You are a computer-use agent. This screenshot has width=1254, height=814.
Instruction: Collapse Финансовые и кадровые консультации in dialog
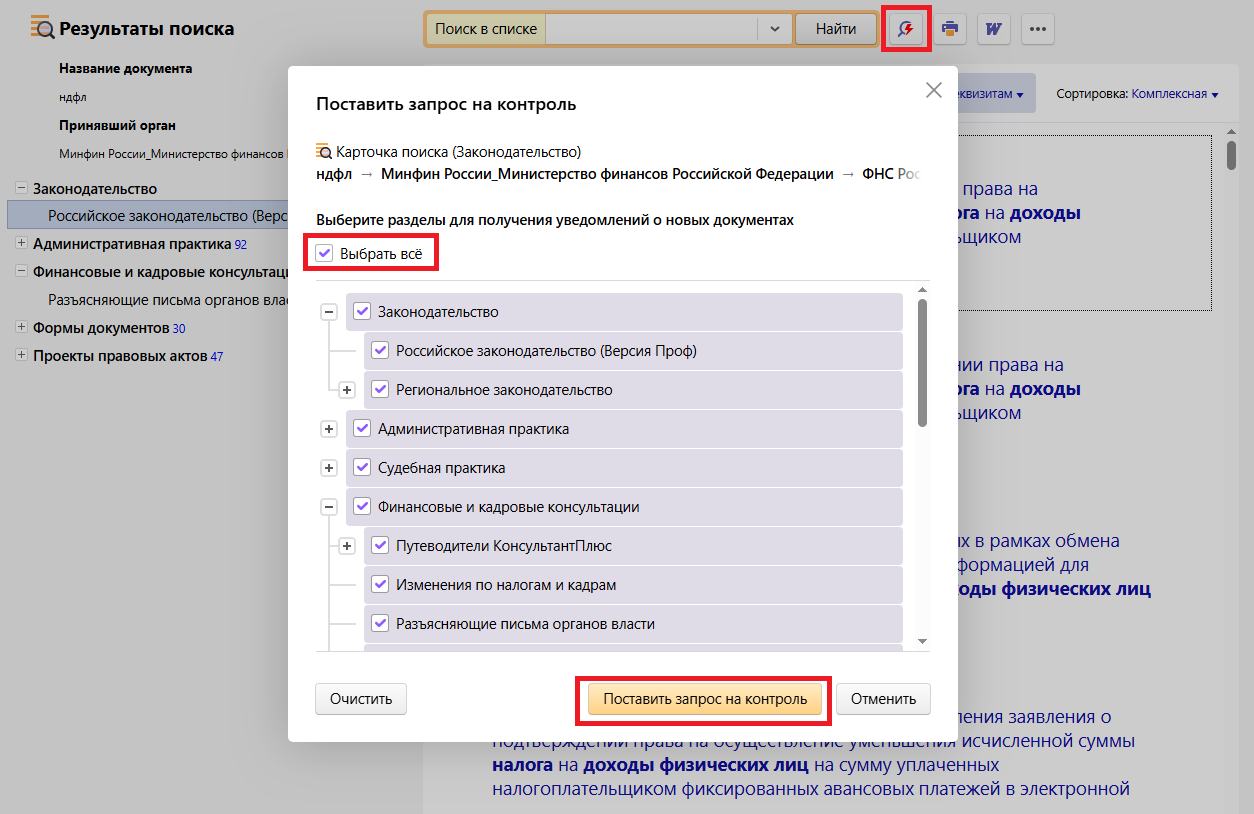pos(328,507)
